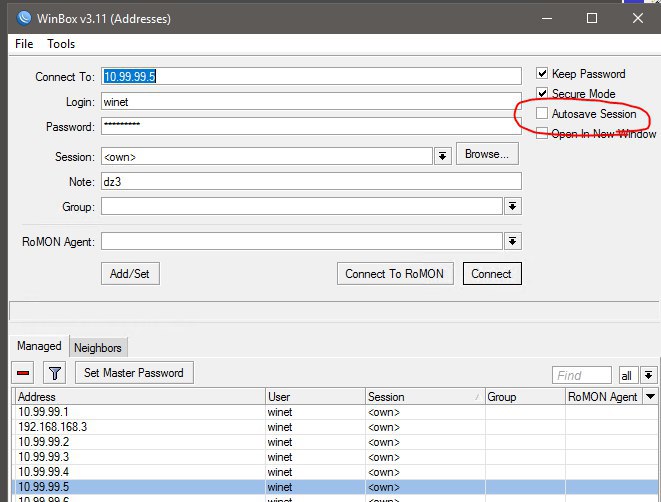Switch to the Managed tab

[39, 346]
